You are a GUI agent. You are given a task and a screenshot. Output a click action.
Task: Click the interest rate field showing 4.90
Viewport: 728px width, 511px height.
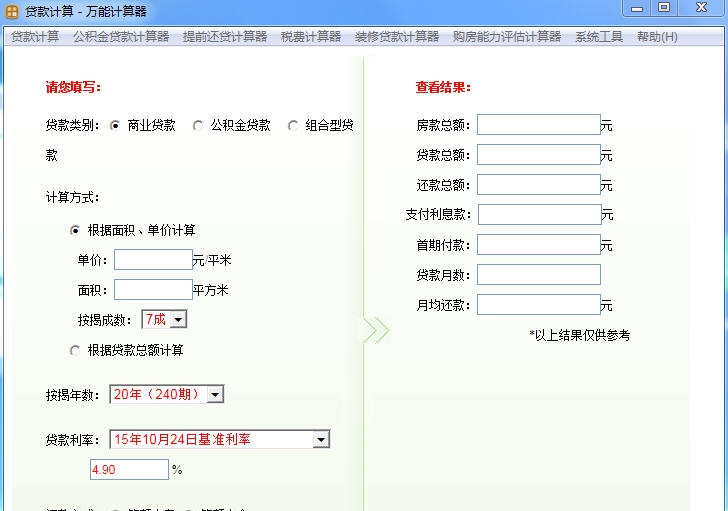[129, 469]
